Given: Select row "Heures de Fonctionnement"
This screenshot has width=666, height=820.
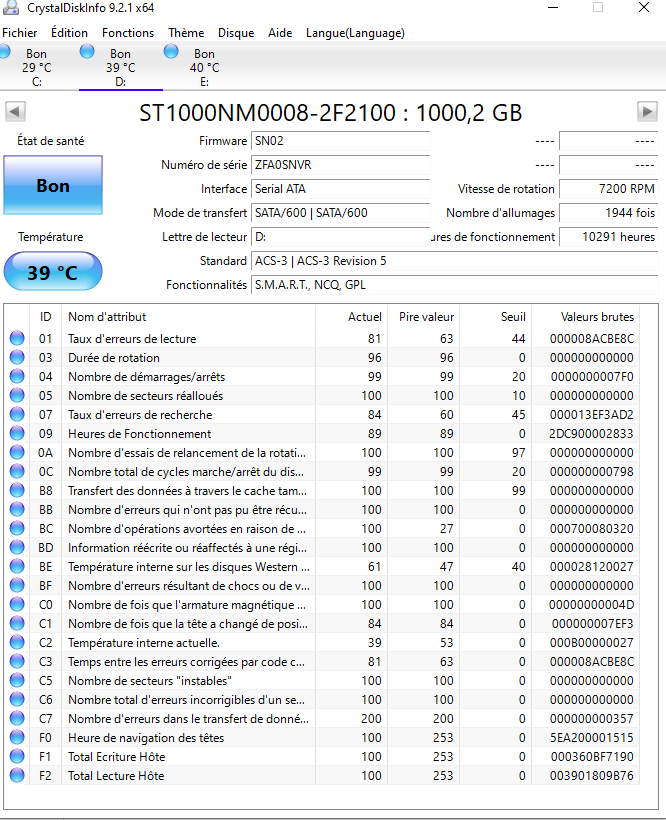Looking at the screenshot, I should [x=322, y=434].
